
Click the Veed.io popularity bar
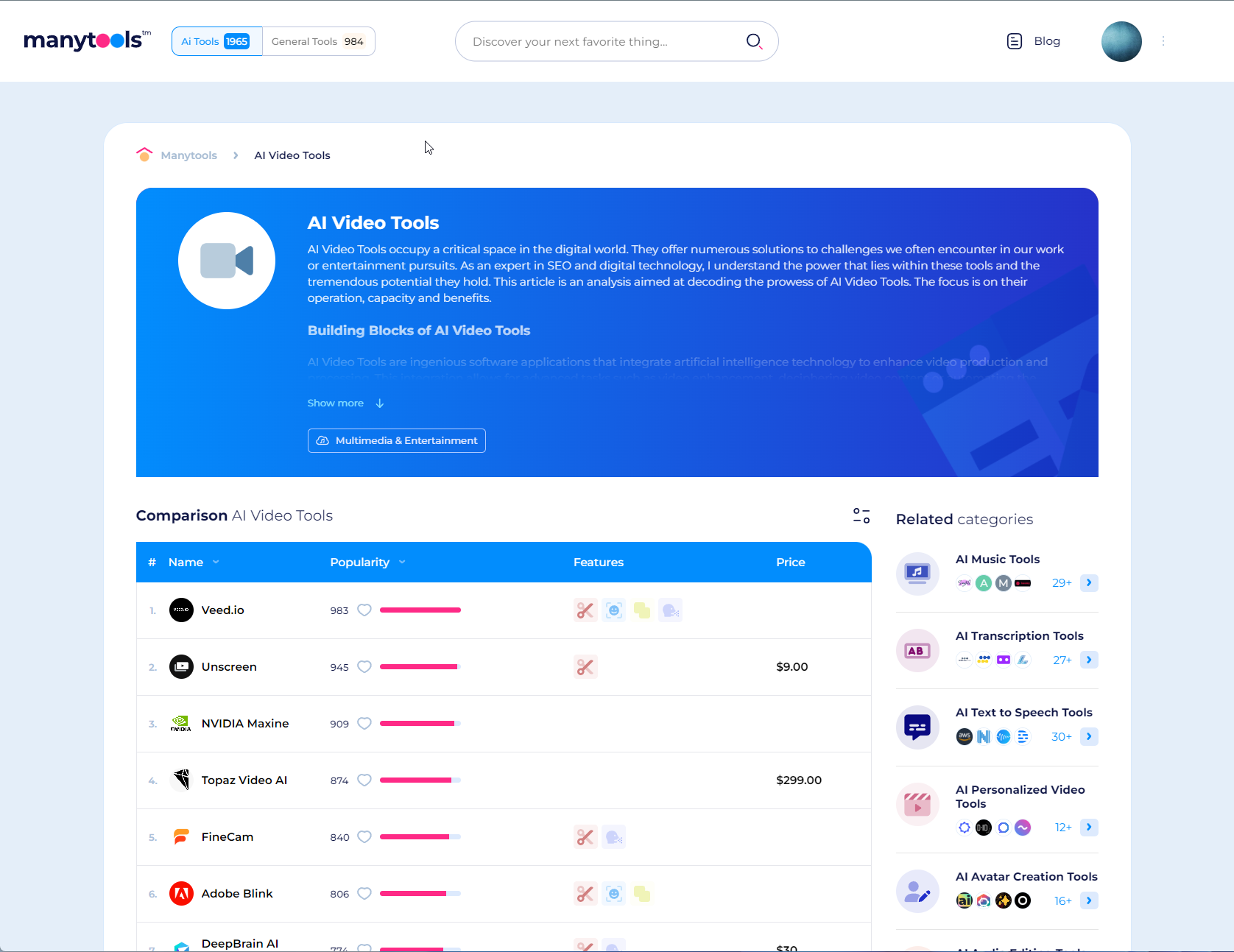420,610
